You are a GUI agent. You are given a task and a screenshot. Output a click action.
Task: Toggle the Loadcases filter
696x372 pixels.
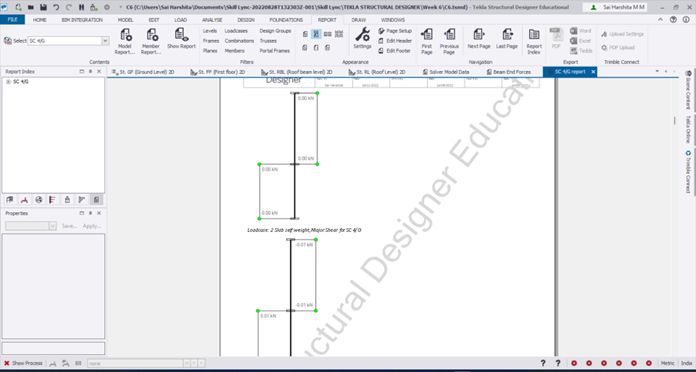point(236,31)
